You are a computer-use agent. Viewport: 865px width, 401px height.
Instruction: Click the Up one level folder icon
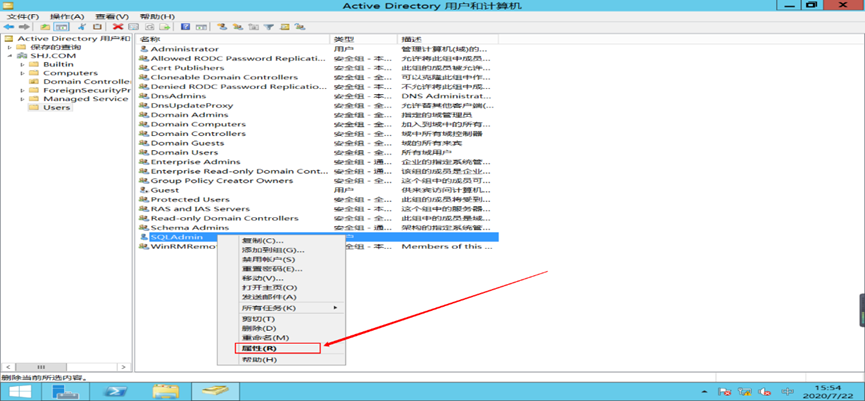coord(45,26)
